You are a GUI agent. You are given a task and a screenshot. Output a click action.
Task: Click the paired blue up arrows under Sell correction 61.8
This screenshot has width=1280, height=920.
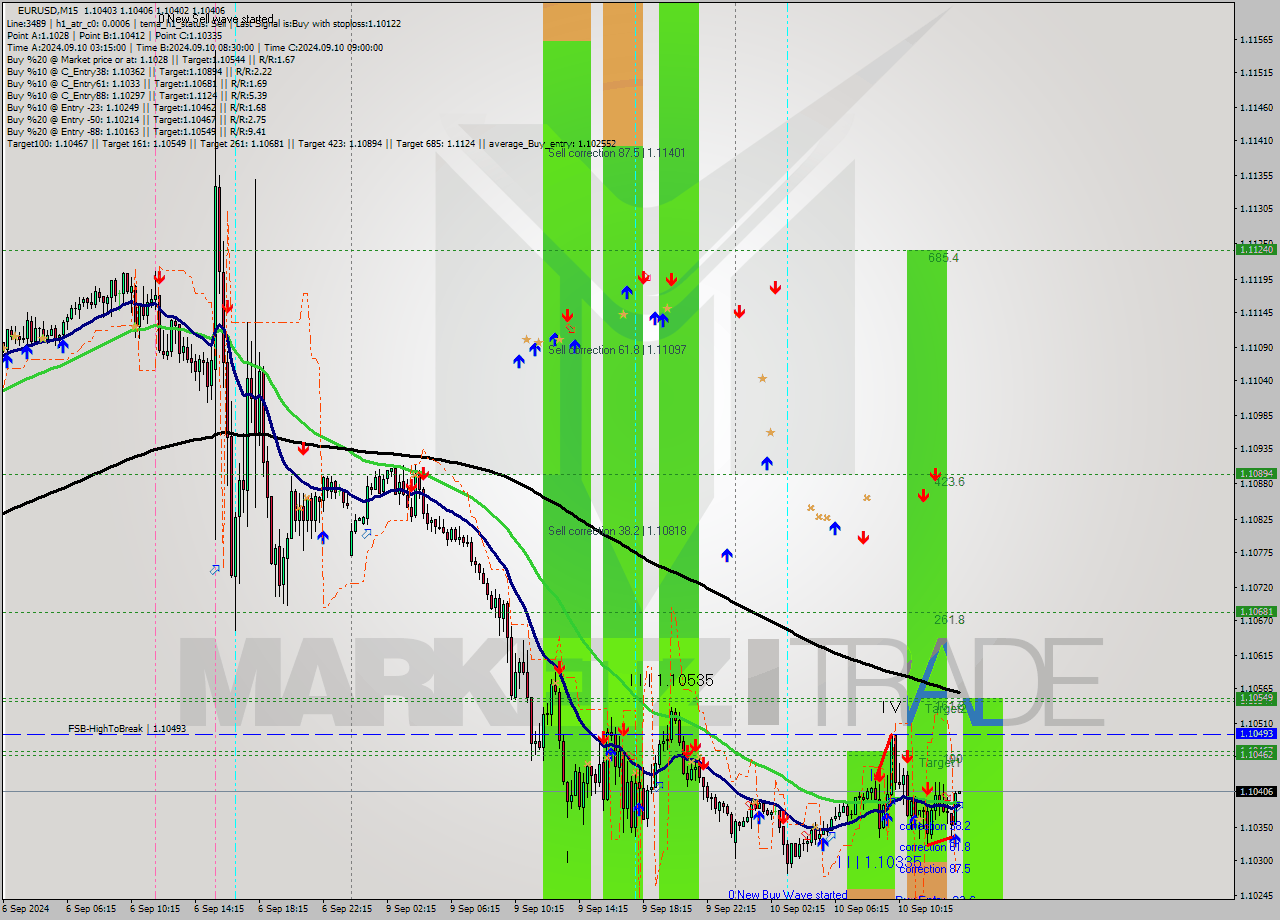(x=658, y=318)
